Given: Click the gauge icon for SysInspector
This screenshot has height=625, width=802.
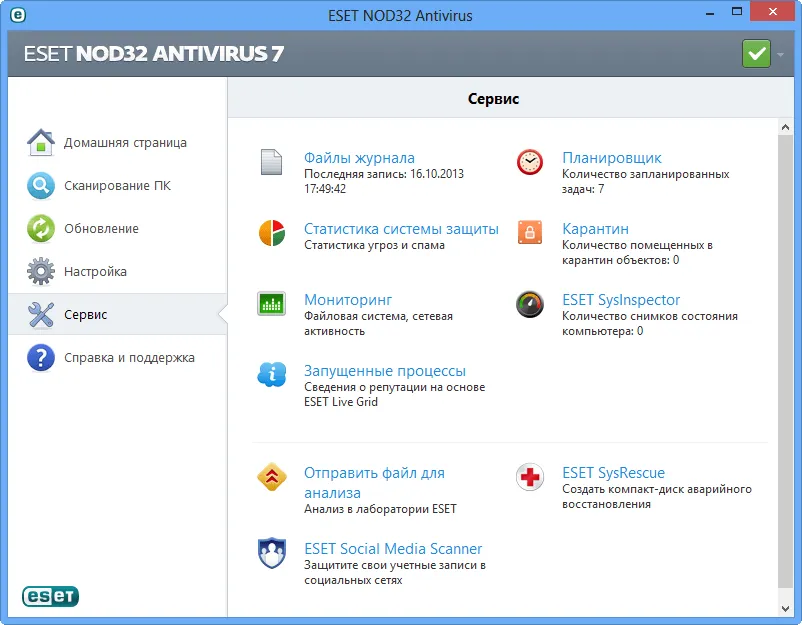Looking at the screenshot, I should (x=530, y=304).
